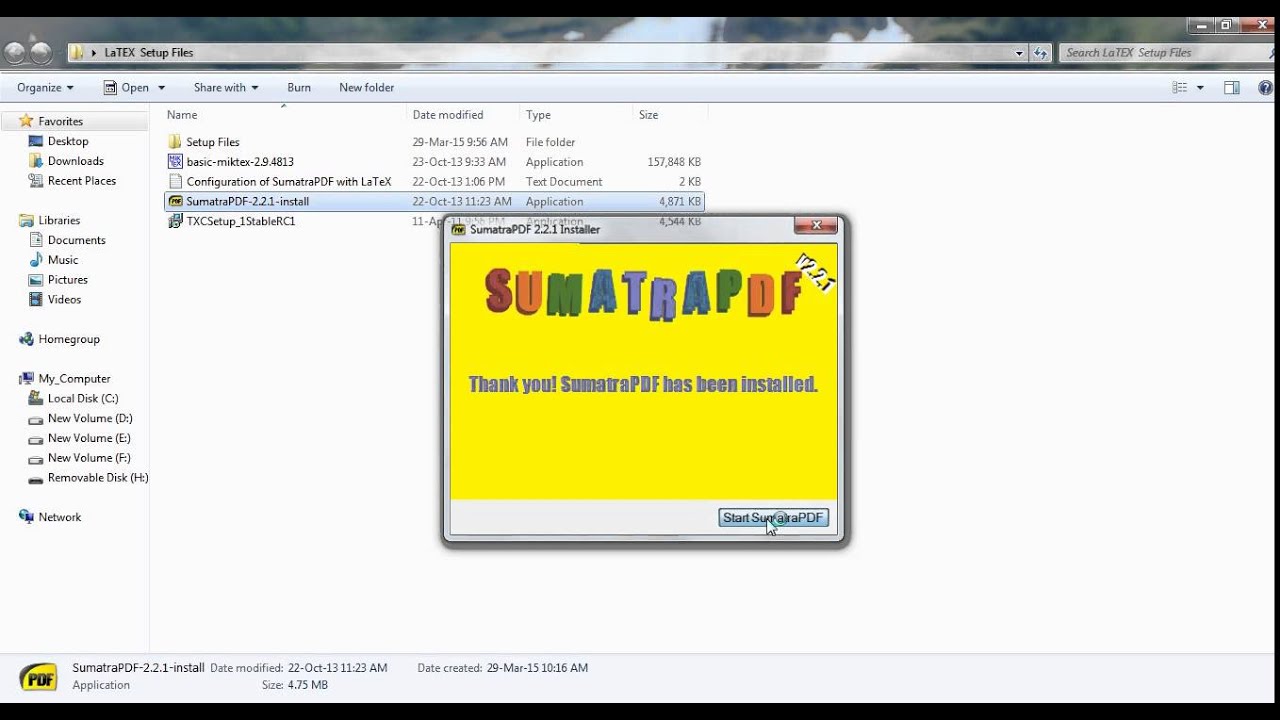Click the Text Document type cell

[564, 182]
